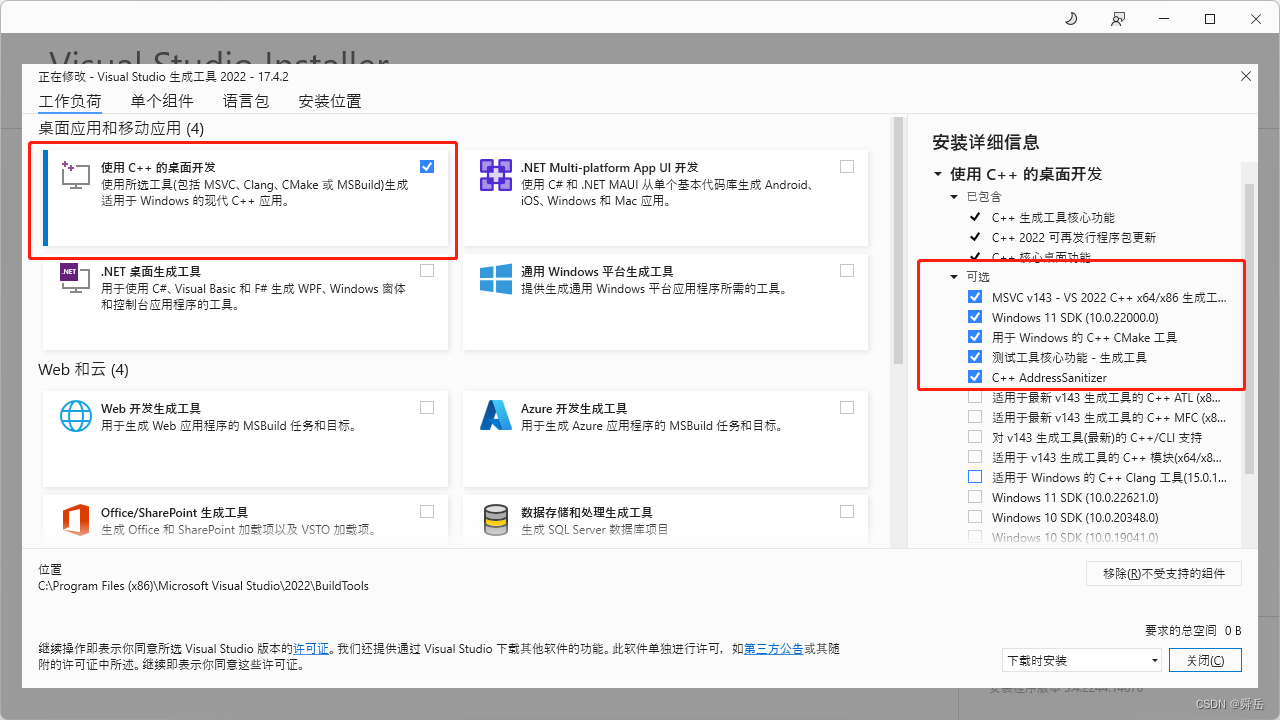
Task: Check the .NET Multi-platform App UI 开发 checkbox
Action: [x=847, y=166]
